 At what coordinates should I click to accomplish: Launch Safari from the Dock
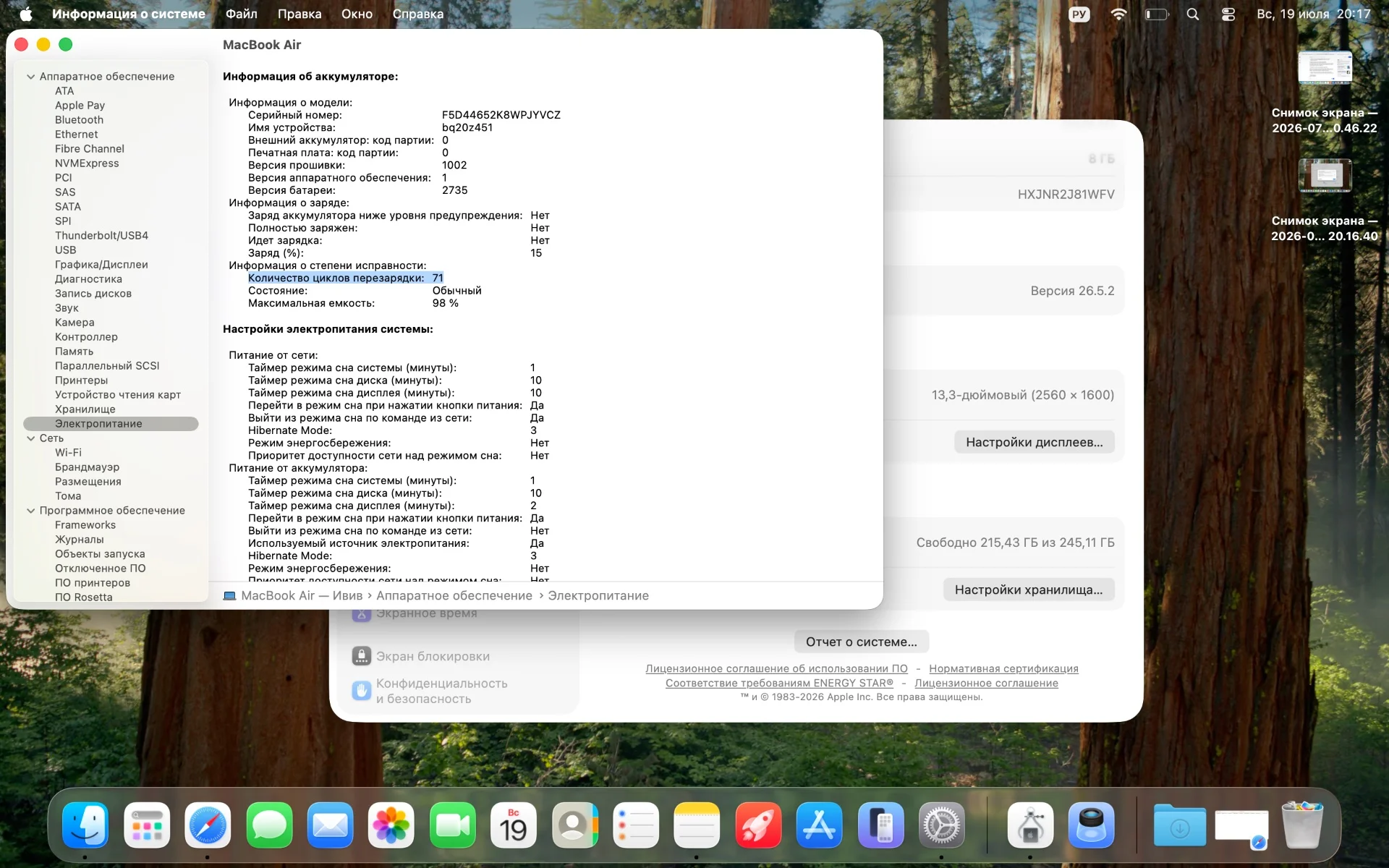tap(208, 825)
